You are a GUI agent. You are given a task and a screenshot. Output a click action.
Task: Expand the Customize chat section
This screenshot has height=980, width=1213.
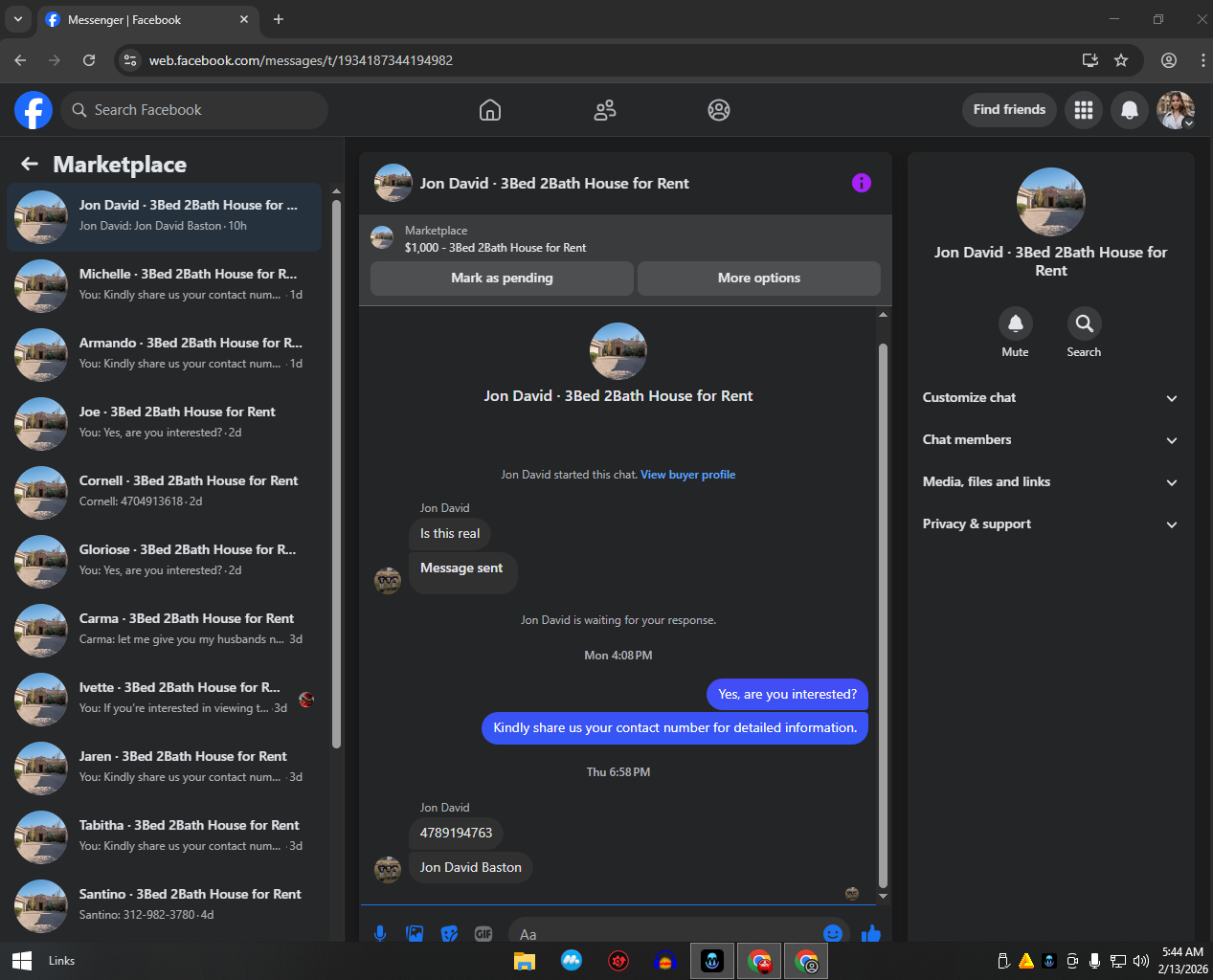point(1050,397)
